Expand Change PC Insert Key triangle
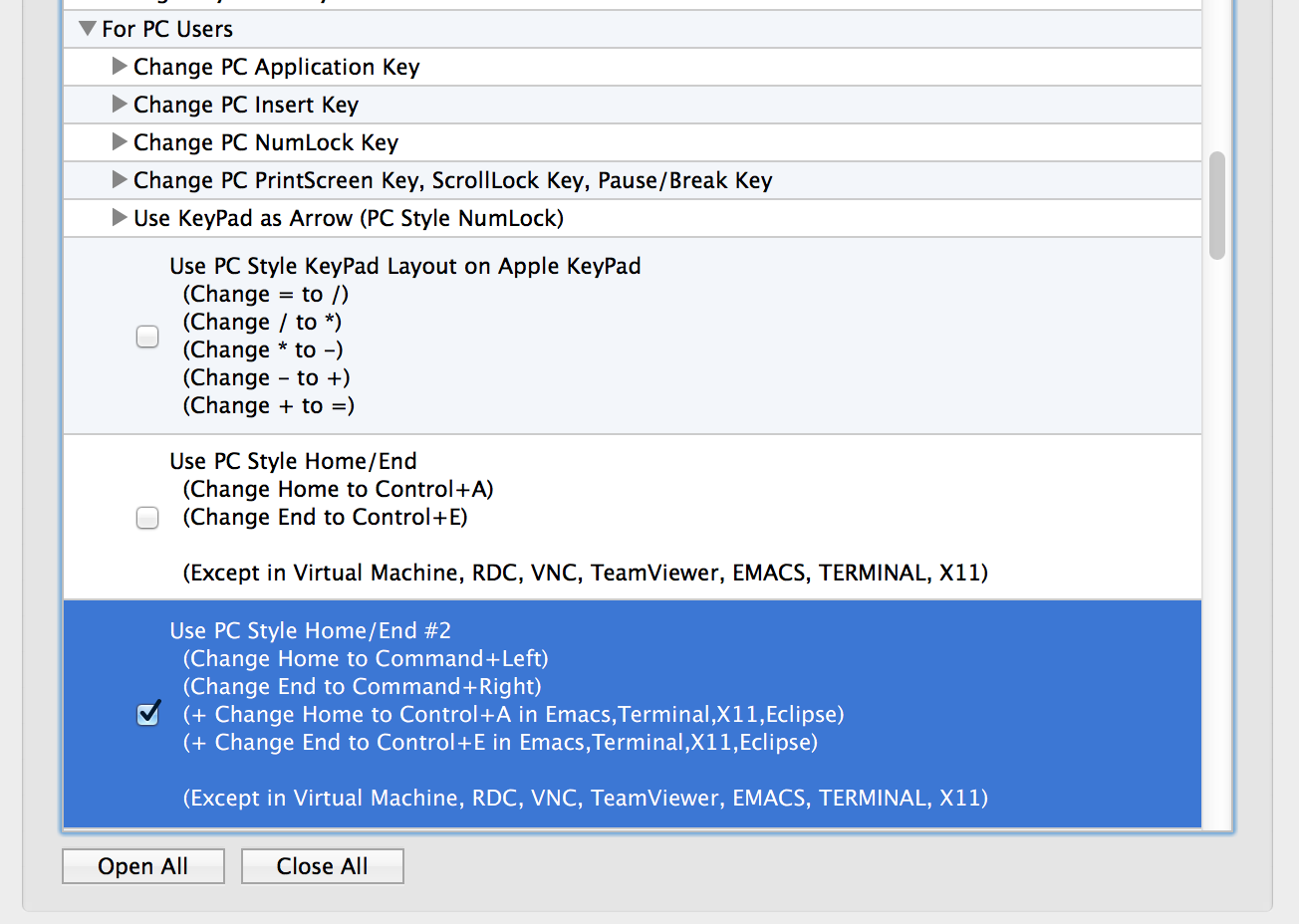Image resolution: width=1299 pixels, height=924 pixels. (x=120, y=105)
